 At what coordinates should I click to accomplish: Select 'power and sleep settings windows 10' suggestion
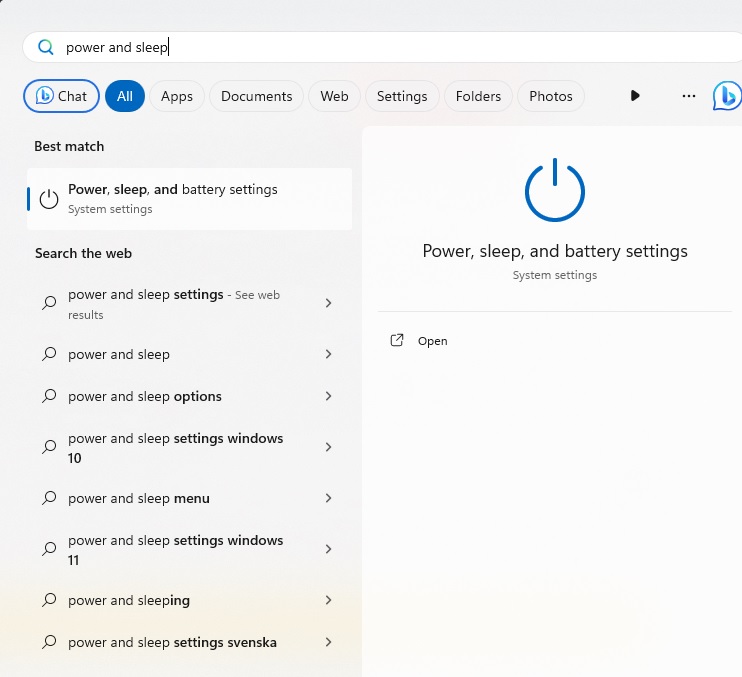pyautogui.click(x=189, y=448)
